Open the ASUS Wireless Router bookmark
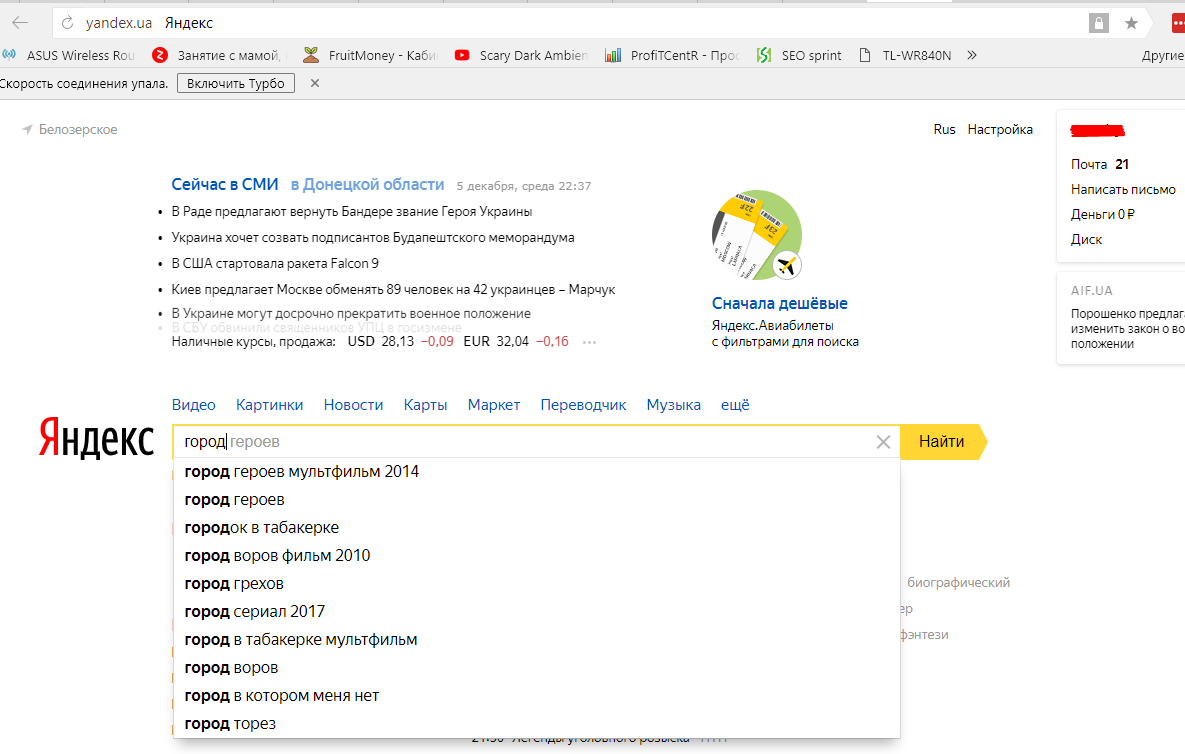The height and width of the screenshot is (754, 1185). 70,56
